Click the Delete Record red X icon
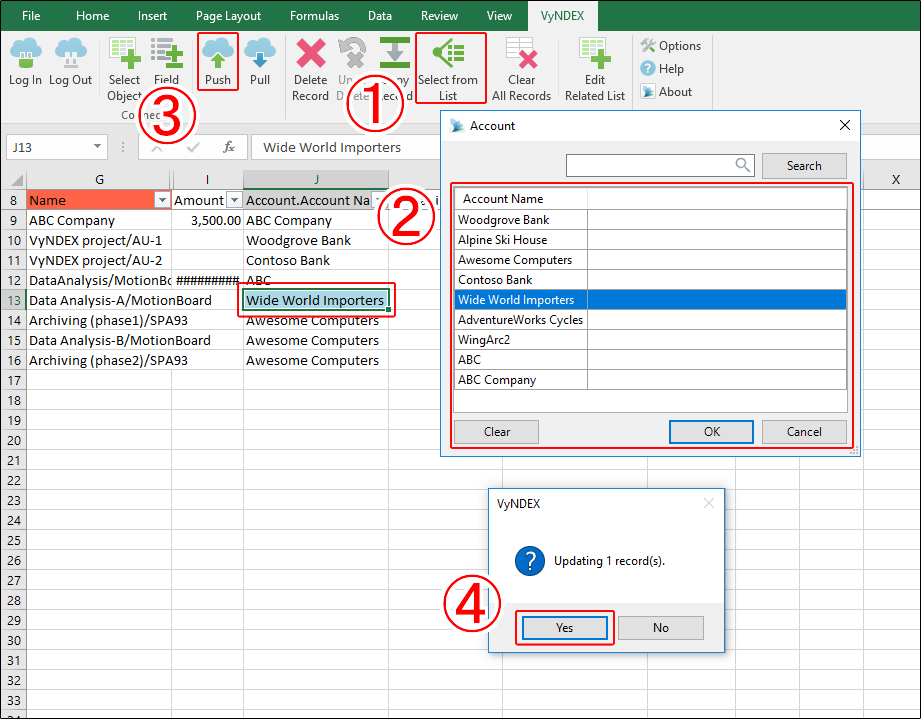 [x=311, y=54]
